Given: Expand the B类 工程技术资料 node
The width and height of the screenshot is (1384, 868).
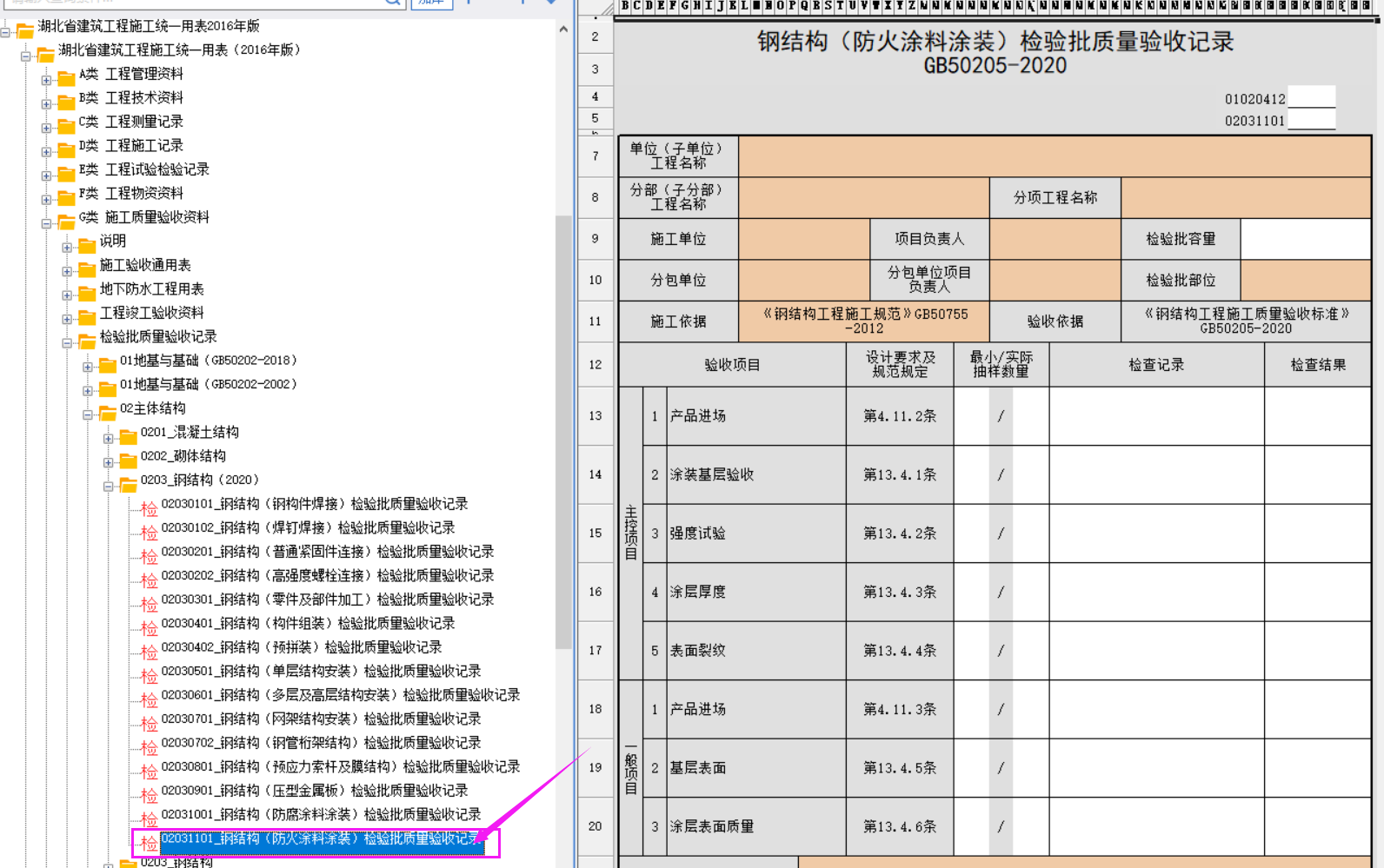Looking at the screenshot, I should (47, 104).
